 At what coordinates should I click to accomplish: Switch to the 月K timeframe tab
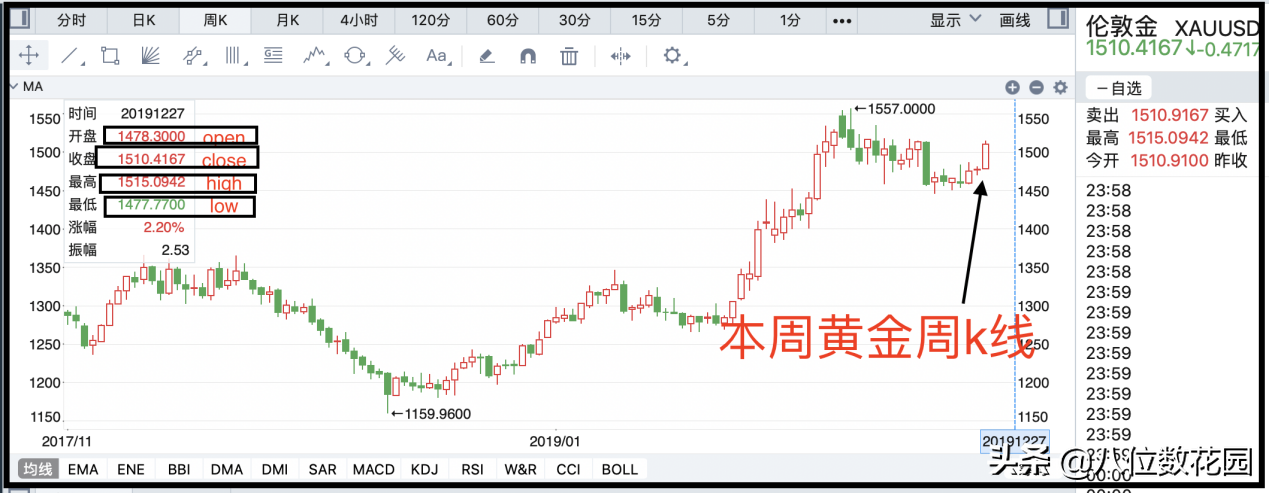point(288,20)
